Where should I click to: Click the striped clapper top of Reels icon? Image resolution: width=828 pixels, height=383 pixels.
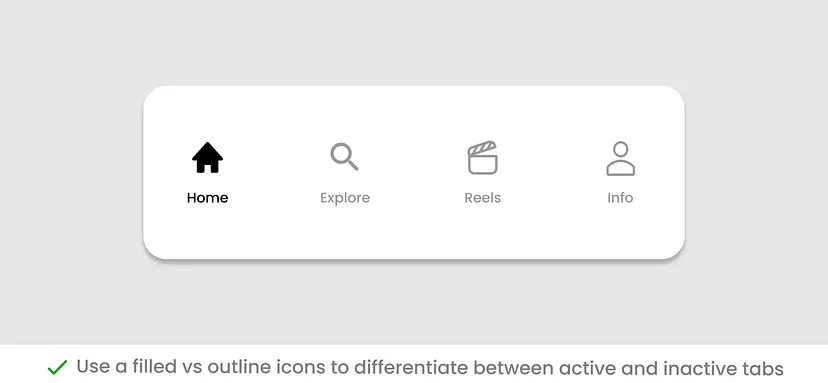(x=482, y=148)
